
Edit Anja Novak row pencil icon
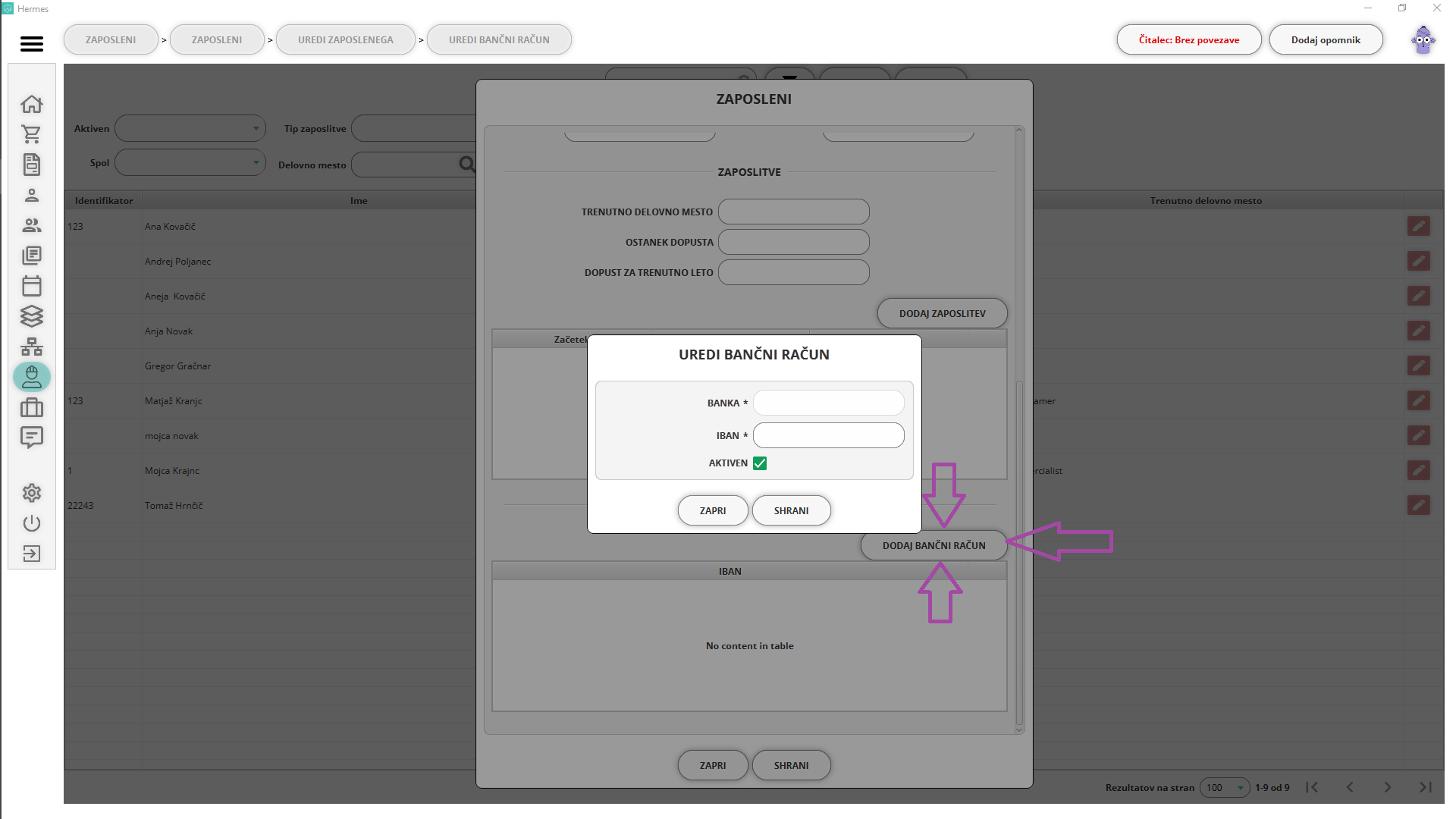1419,331
